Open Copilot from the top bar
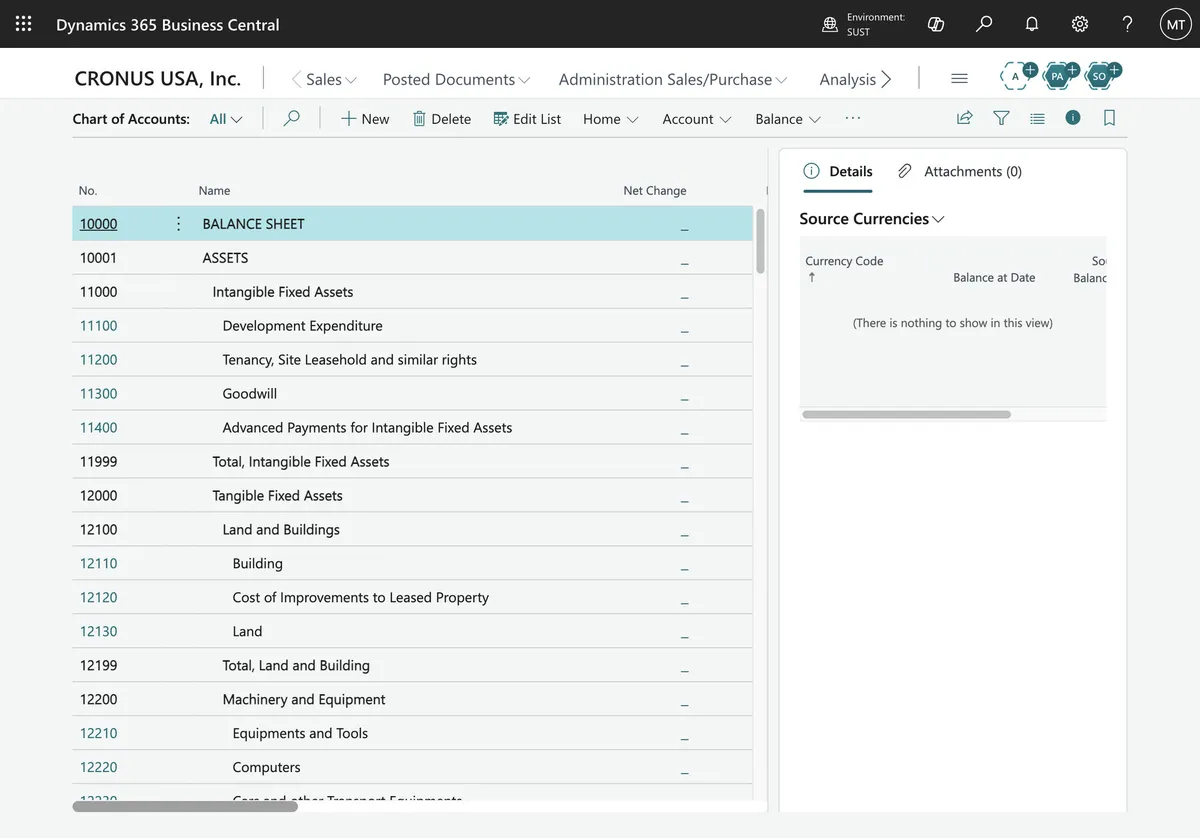 tap(936, 24)
